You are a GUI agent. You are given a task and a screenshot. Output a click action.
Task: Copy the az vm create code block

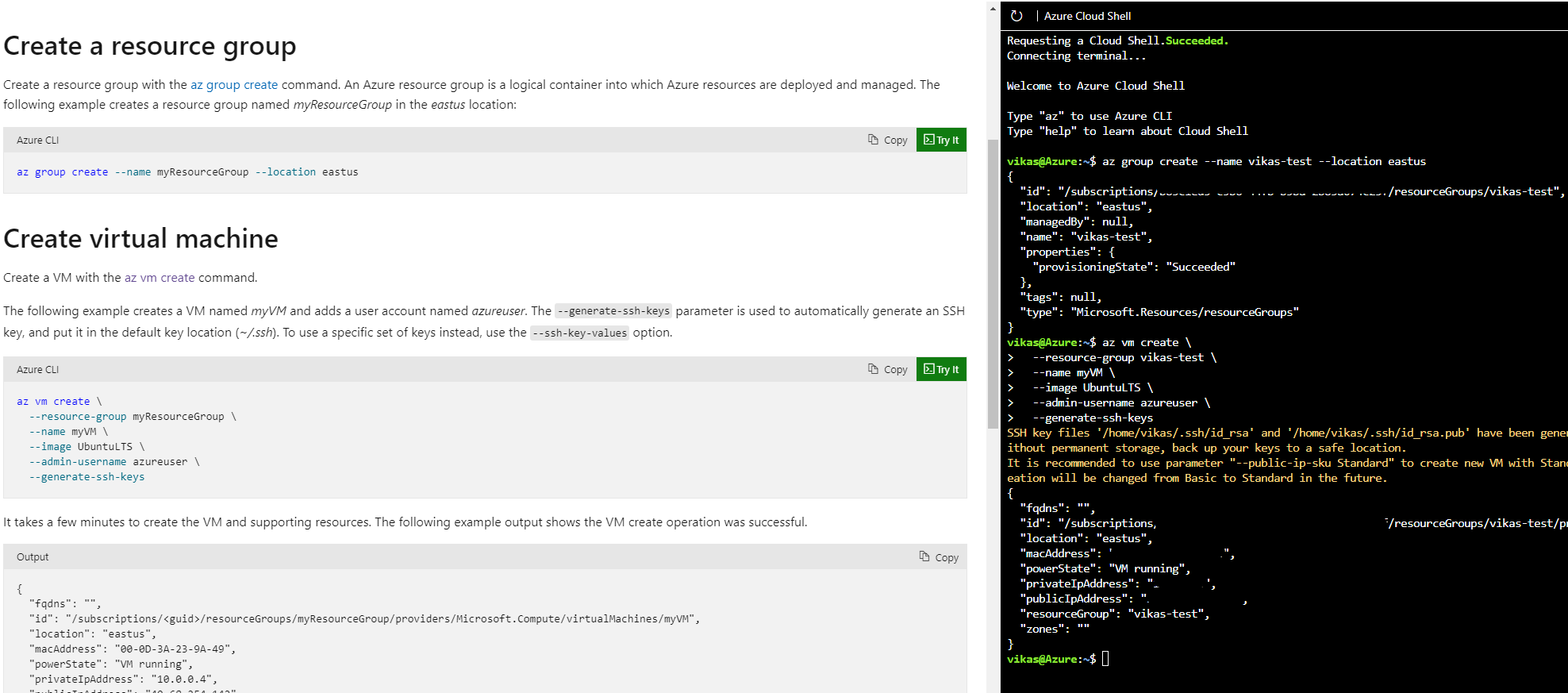pyautogui.click(x=887, y=369)
